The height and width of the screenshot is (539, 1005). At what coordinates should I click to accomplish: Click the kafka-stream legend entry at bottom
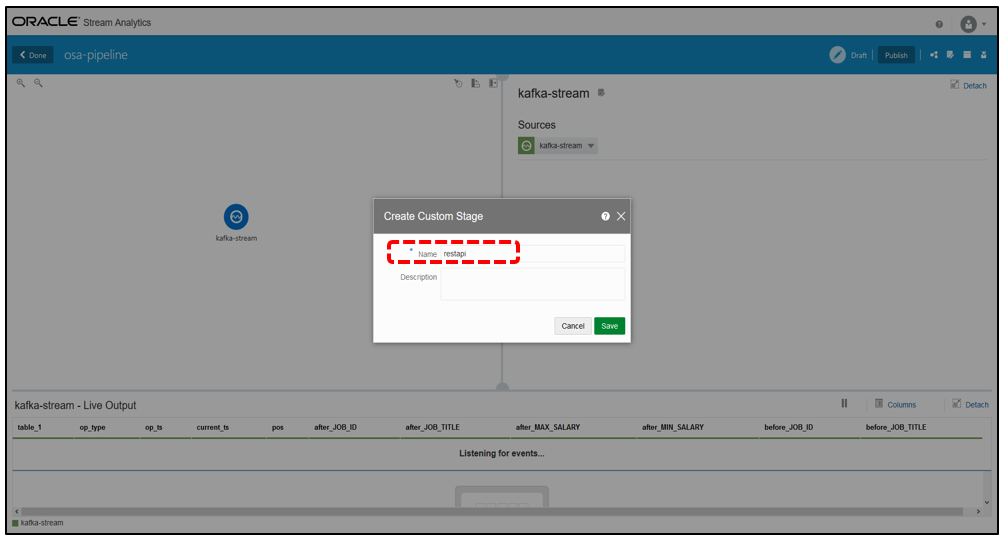38,523
